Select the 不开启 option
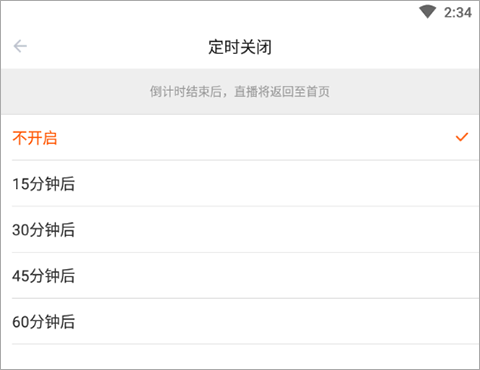 (240, 138)
